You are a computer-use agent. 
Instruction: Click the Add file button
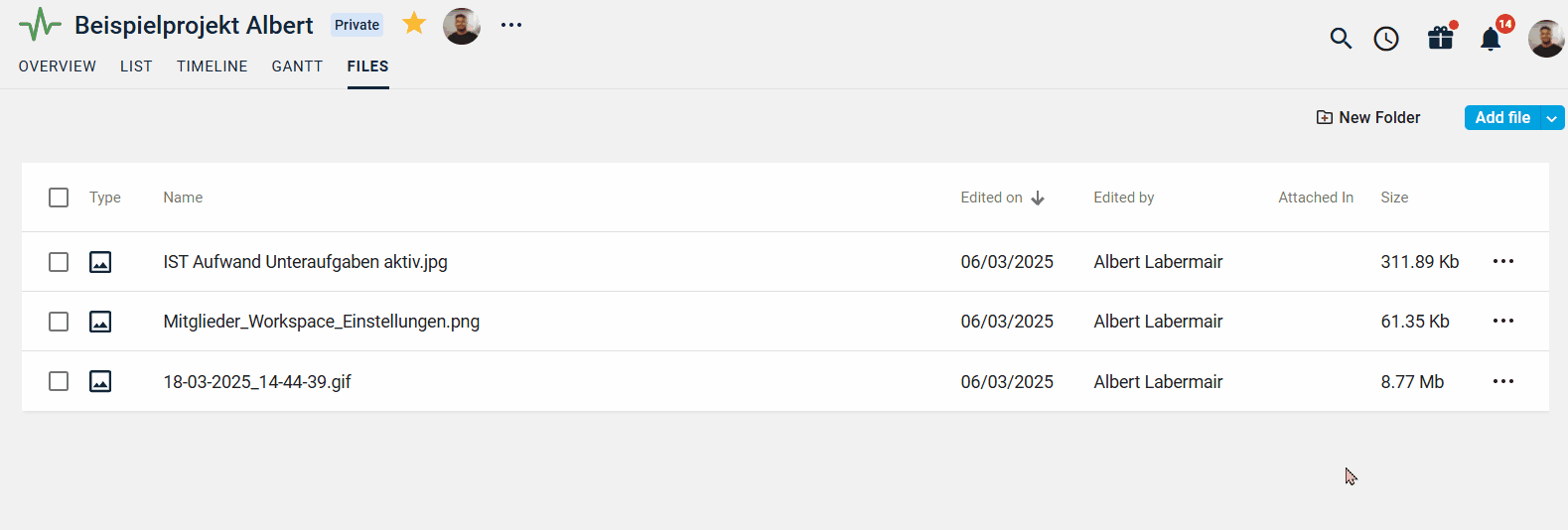point(1502,118)
